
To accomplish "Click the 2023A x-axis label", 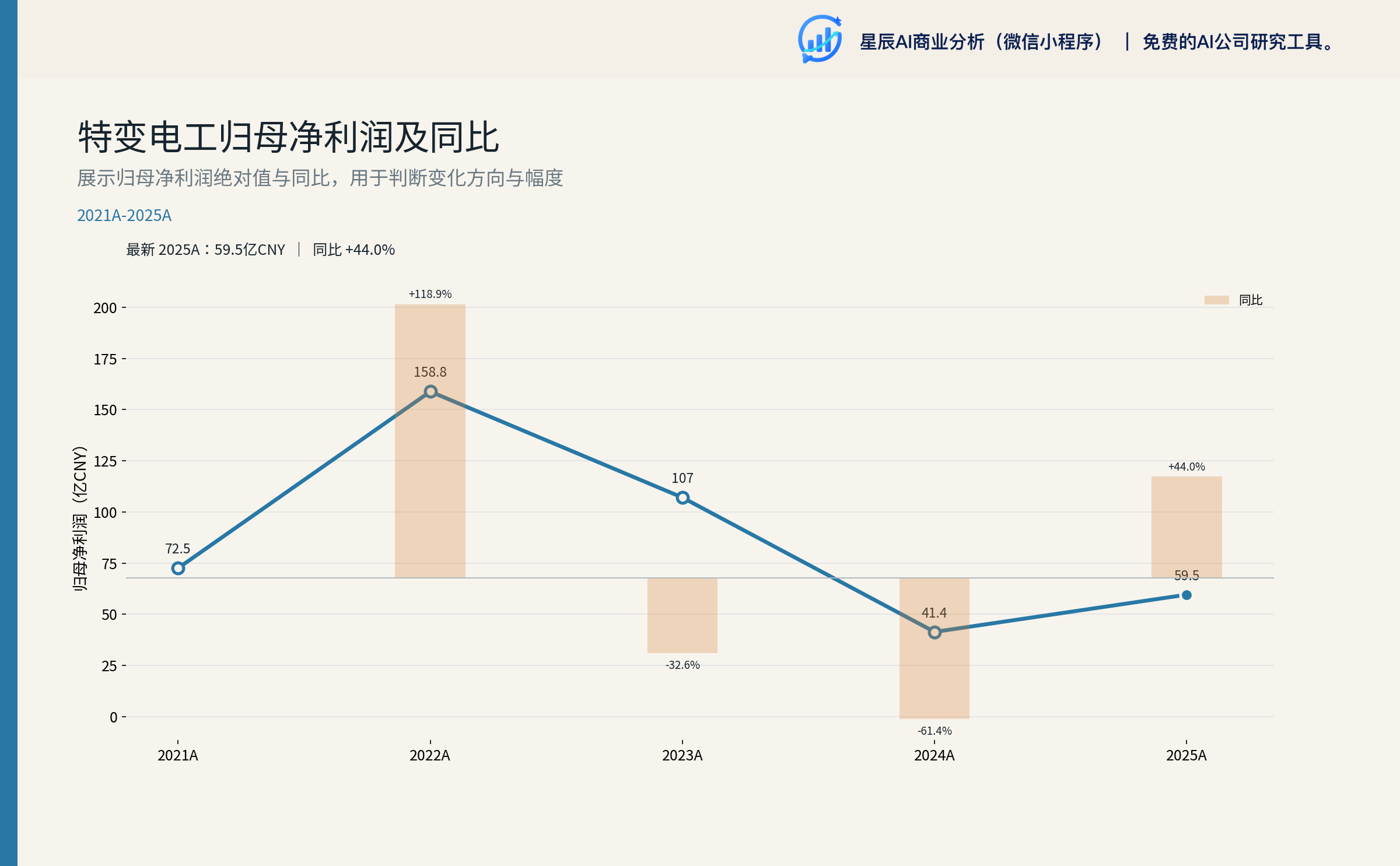I will pos(682,755).
